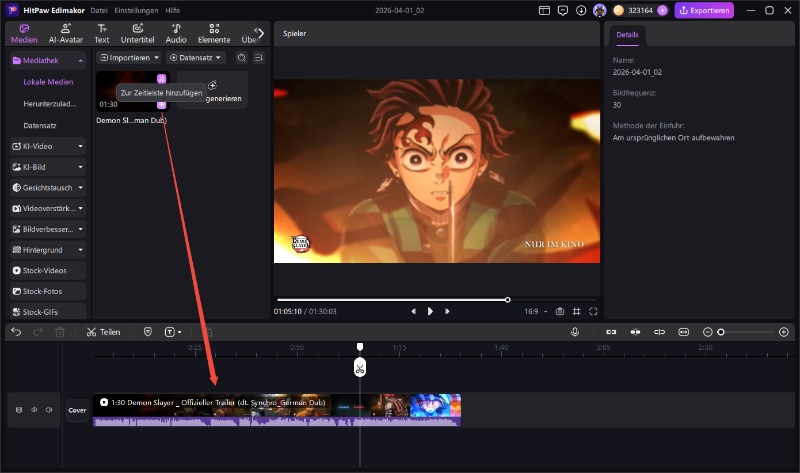The height and width of the screenshot is (473, 800).
Task: Open the Medien tab
Action: pos(24,34)
